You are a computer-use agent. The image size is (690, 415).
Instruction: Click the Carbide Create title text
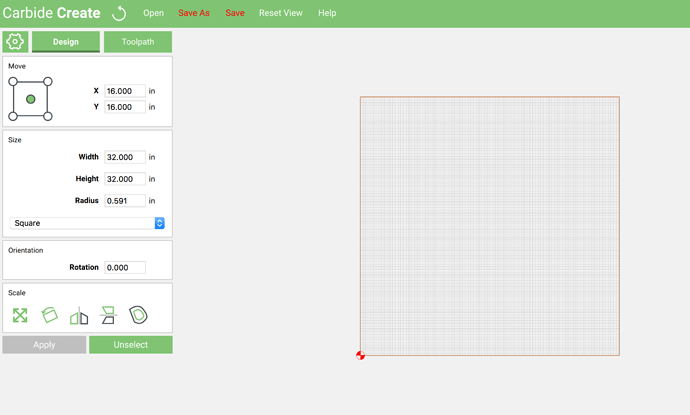tap(51, 13)
